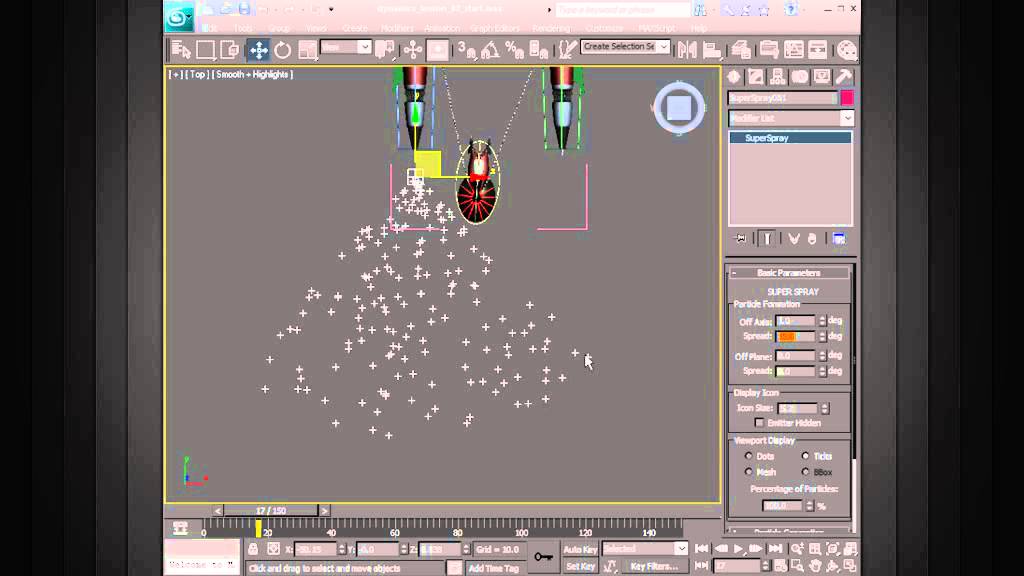Click the Icon Size spinner arrows
Screen dimensions: 1024x576
pyautogui.click(x=825, y=408)
